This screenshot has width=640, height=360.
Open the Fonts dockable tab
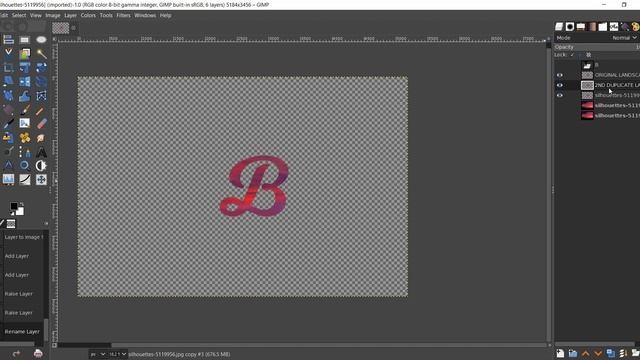coord(614,27)
